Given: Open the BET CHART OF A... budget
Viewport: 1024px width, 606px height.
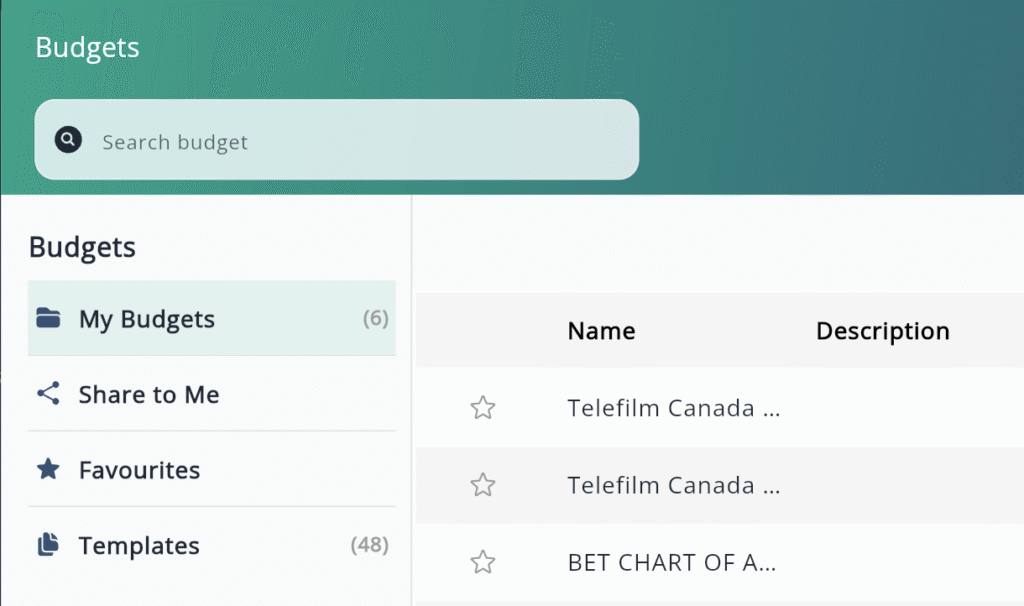Looking at the screenshot, I should 671,562.
